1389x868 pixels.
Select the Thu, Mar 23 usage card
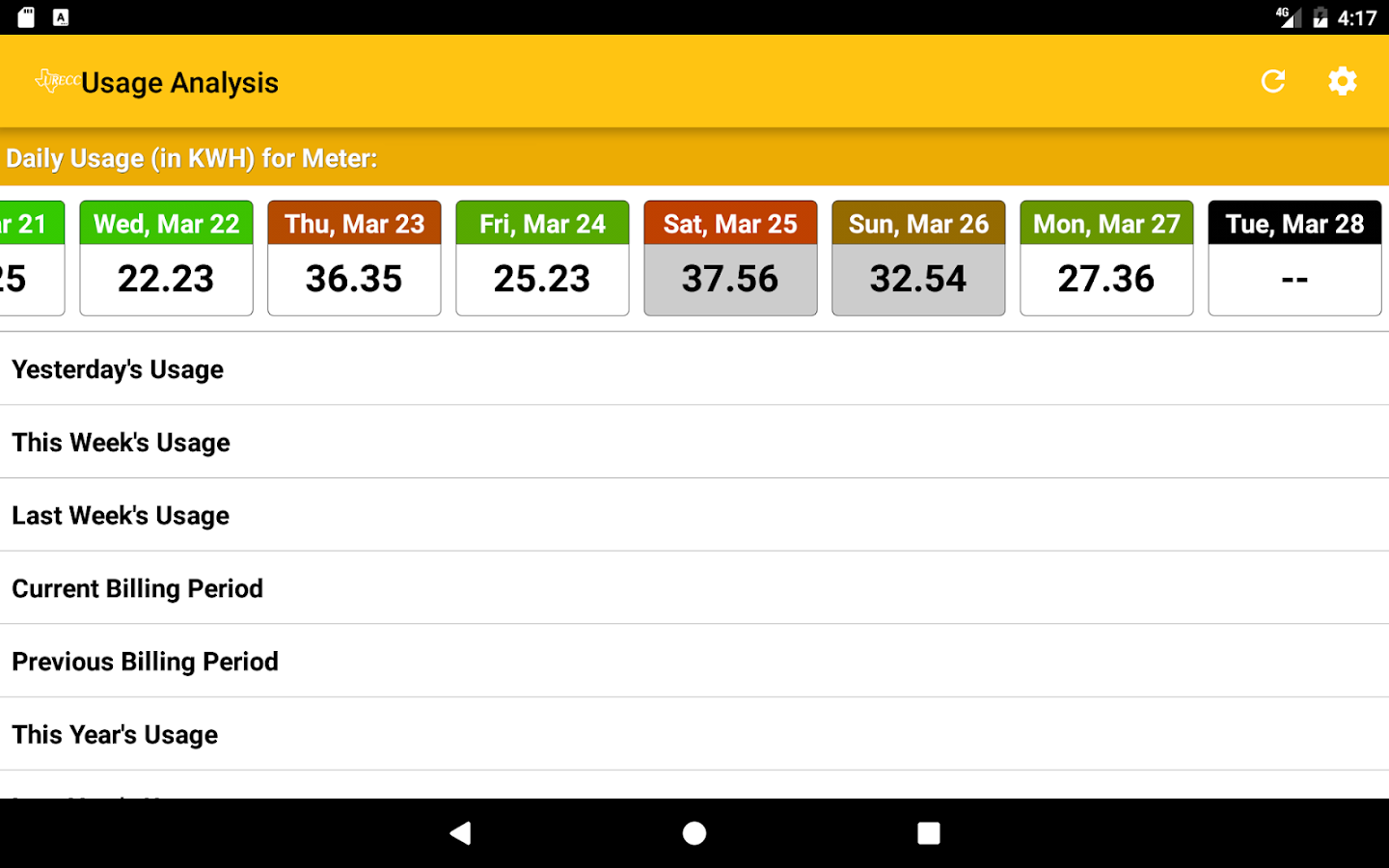(x=354, y=258)
